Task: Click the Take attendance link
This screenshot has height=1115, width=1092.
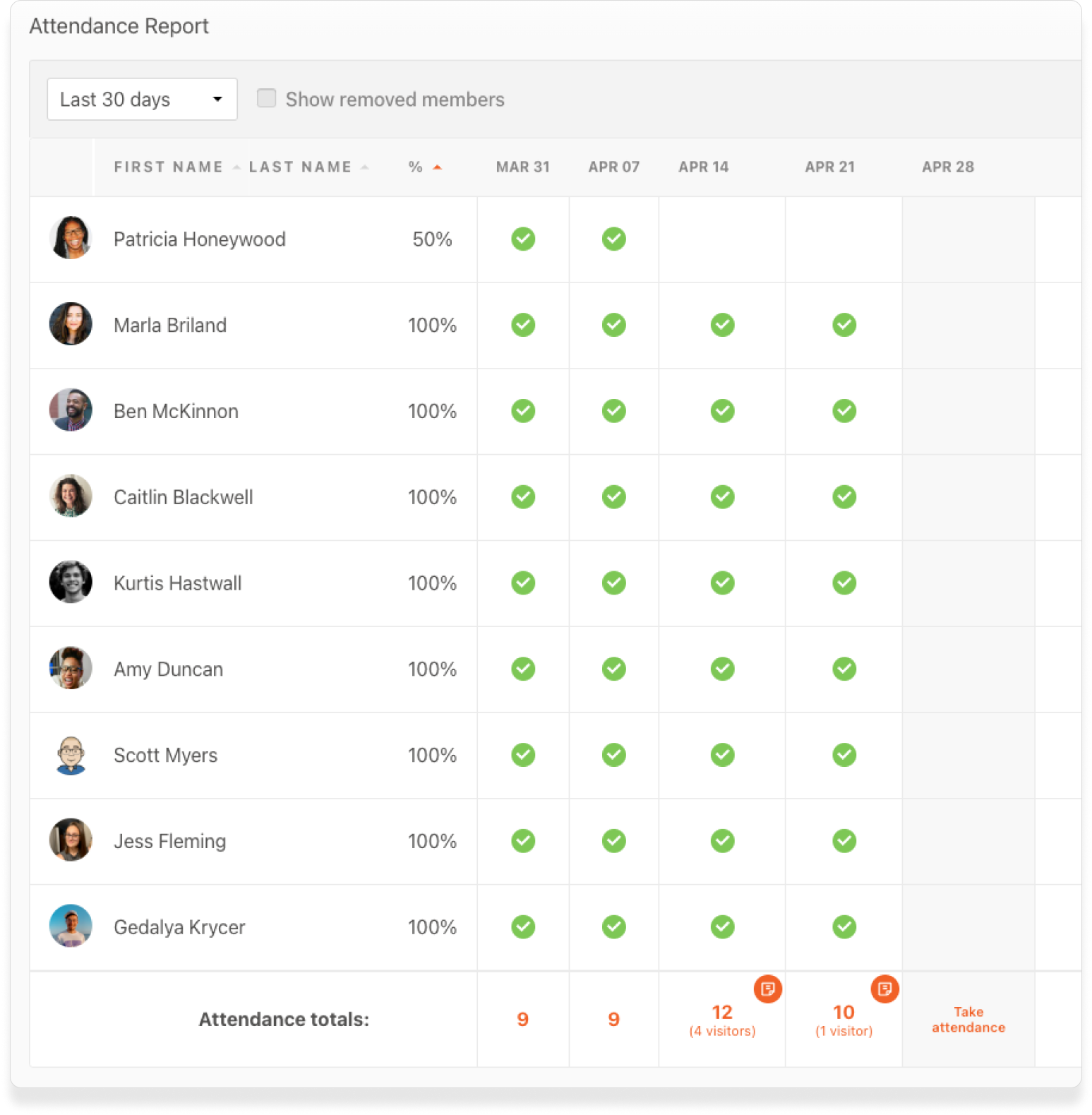Action: coord(968,1020)
